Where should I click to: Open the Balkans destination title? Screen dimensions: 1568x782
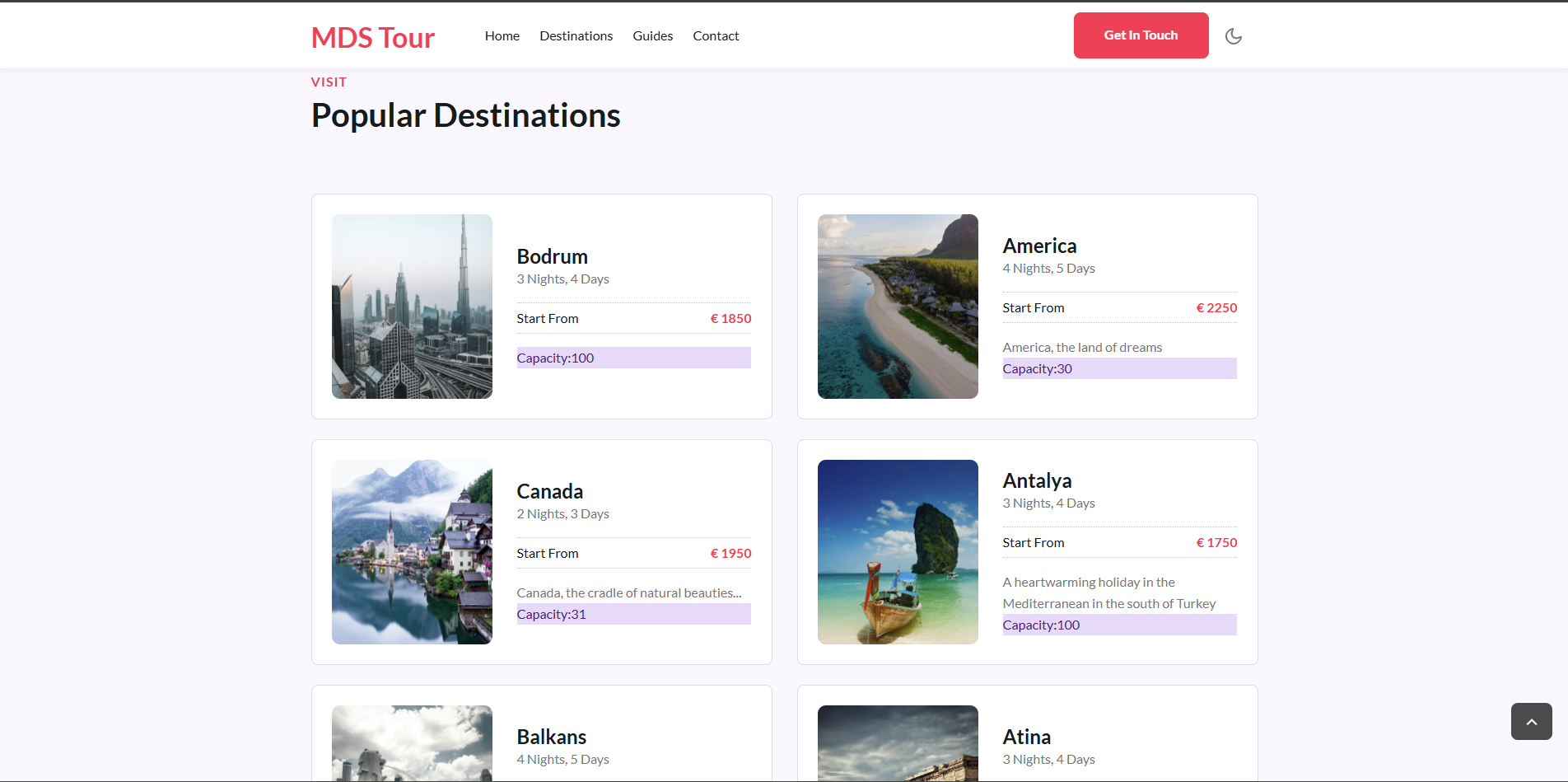coord(552,737)
